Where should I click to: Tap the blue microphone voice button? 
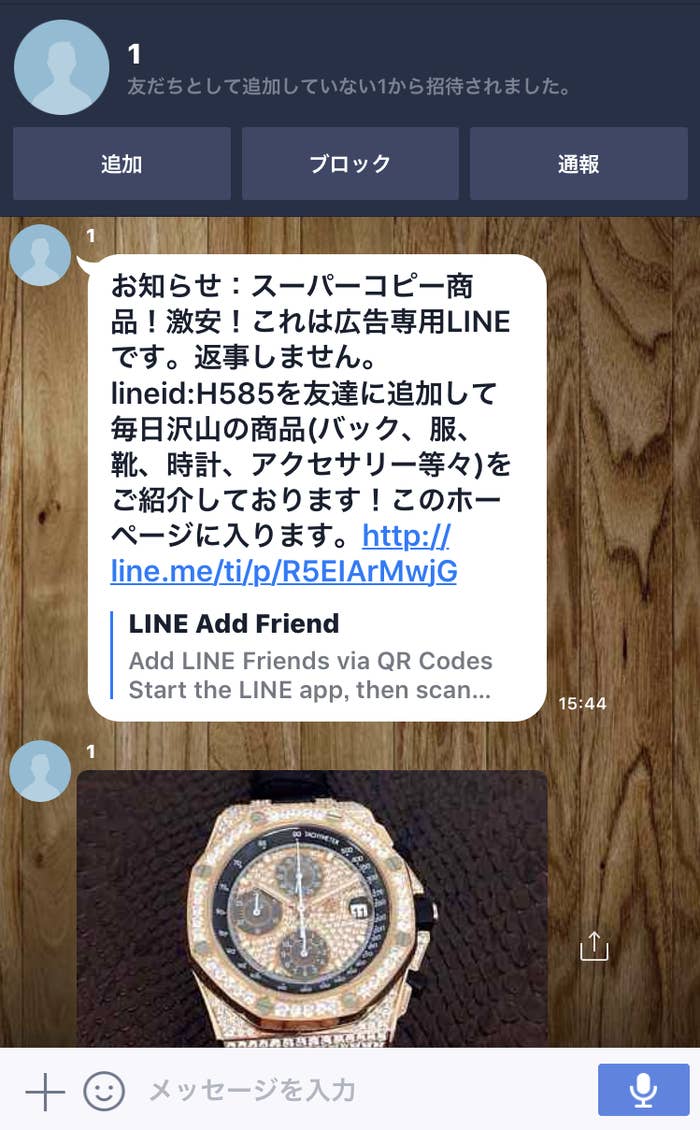[643, 1090]
